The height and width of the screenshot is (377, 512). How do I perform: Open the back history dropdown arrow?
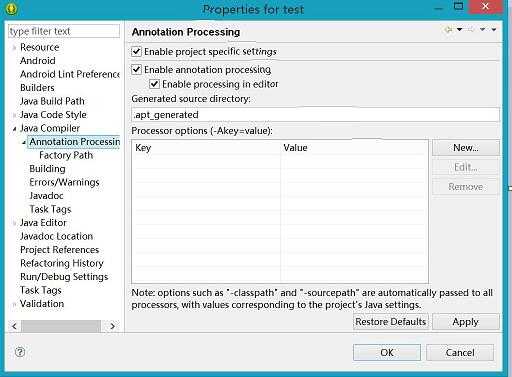pyautogui.click(x=460, y=30)
